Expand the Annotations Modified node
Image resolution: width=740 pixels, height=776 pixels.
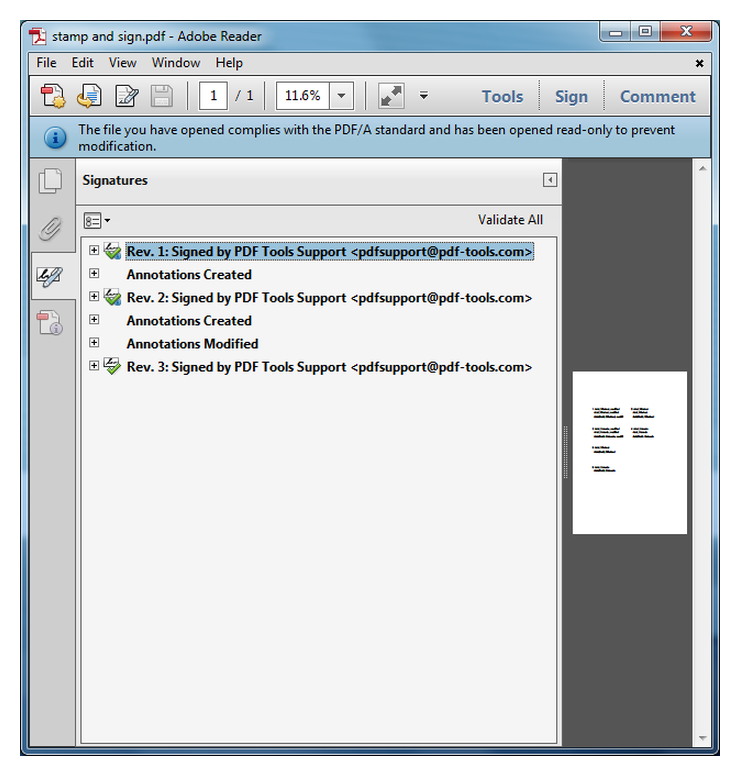point(94,342)
